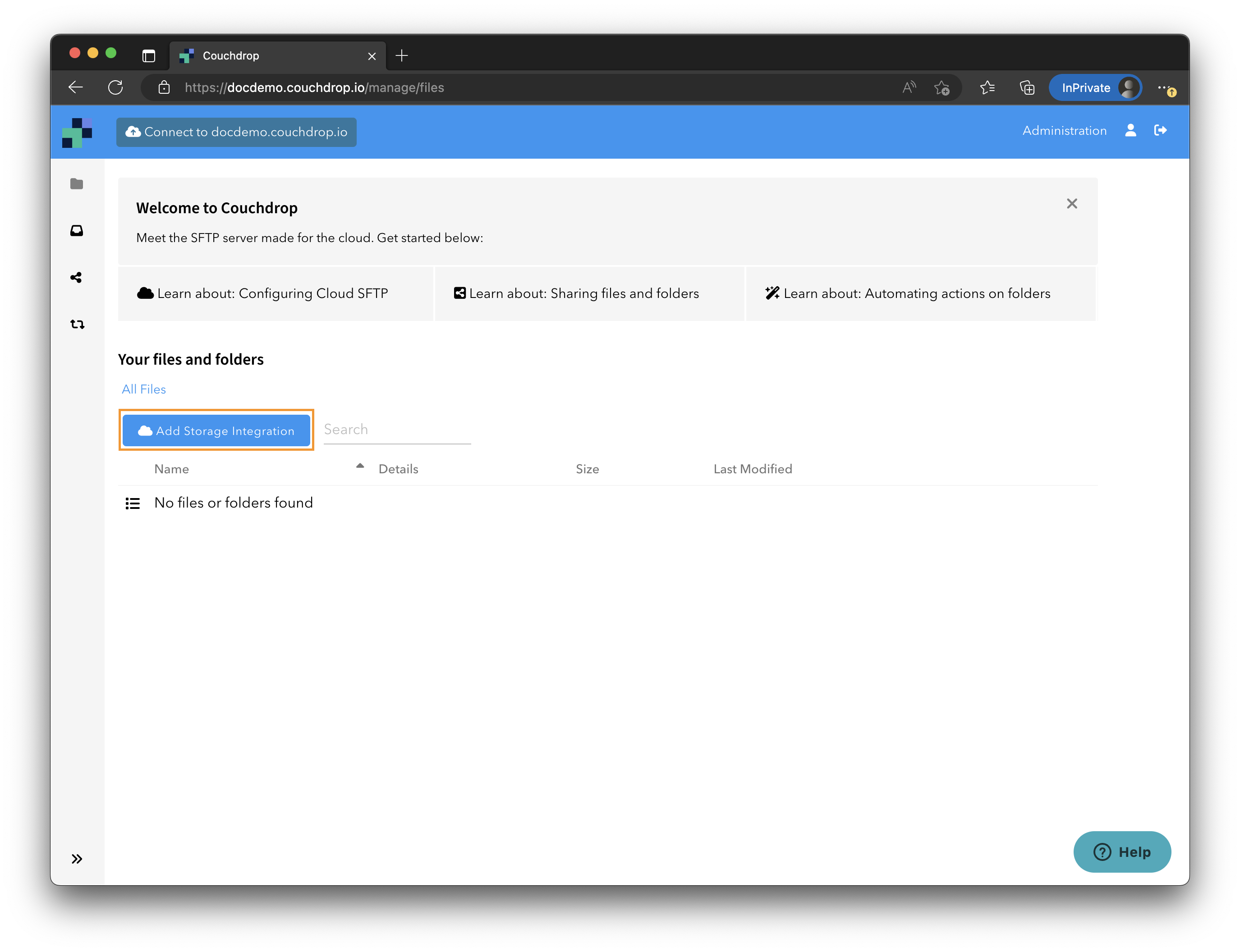
Task: Click the Details column header
Action: point(399,469)
